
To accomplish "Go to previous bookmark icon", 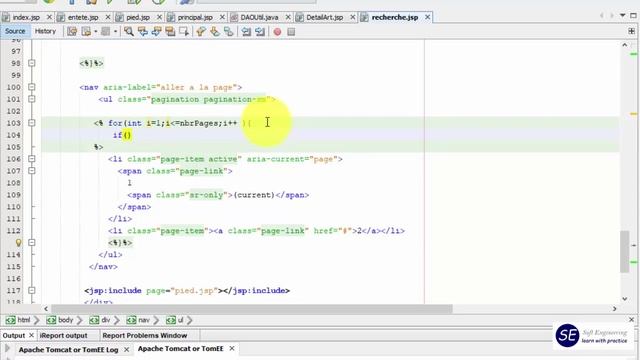I will [201, 31].
